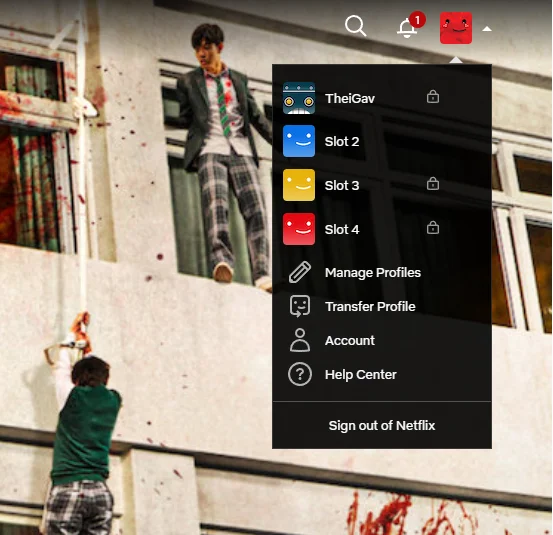Viewport: 553px width, 535px height.
Task: Open the search magnifier icon
Action: [355, 26]
